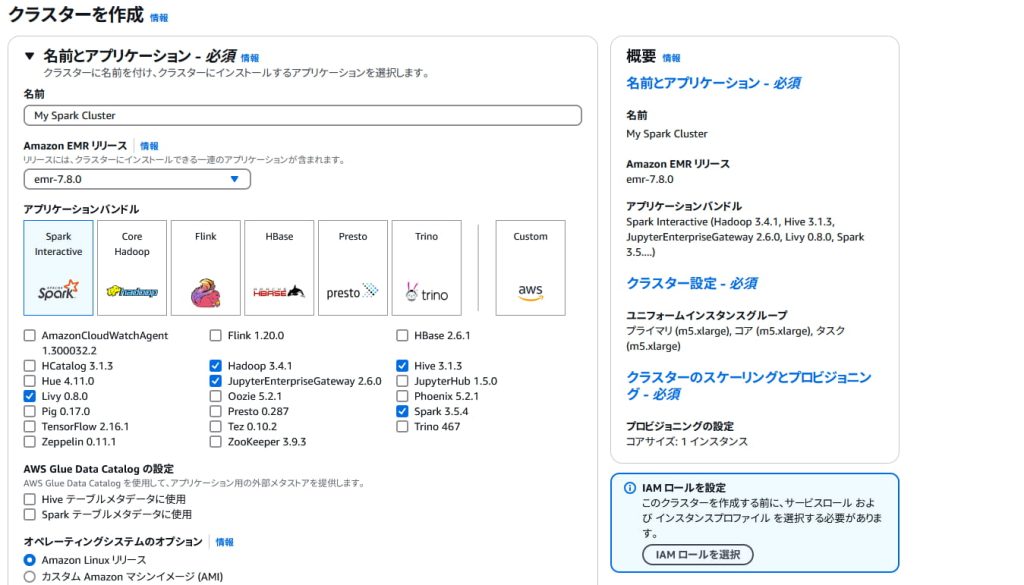This screenshot has height=585, width=1024.
Task: Tick the HCatalog 3.1.3 checkbox
Action: tap(29, 366)
